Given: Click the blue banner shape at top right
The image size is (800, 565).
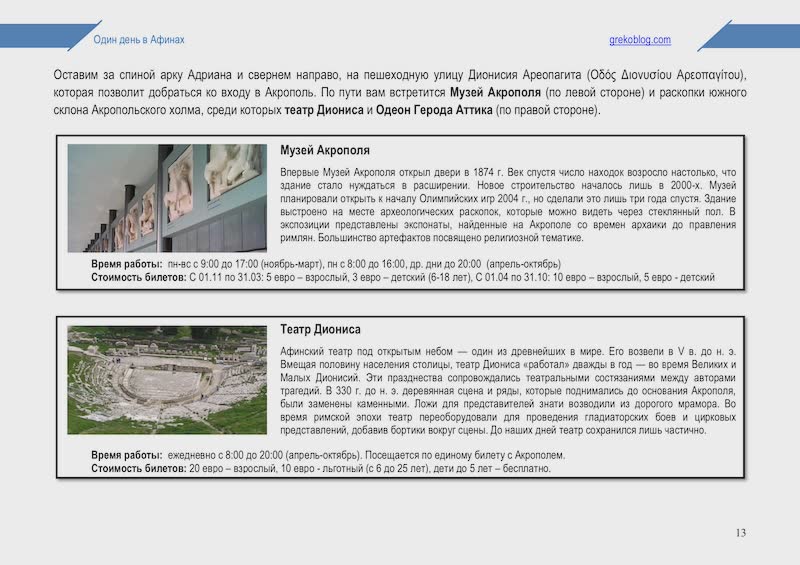Looking at the screenshot, I should pos(750,36).
